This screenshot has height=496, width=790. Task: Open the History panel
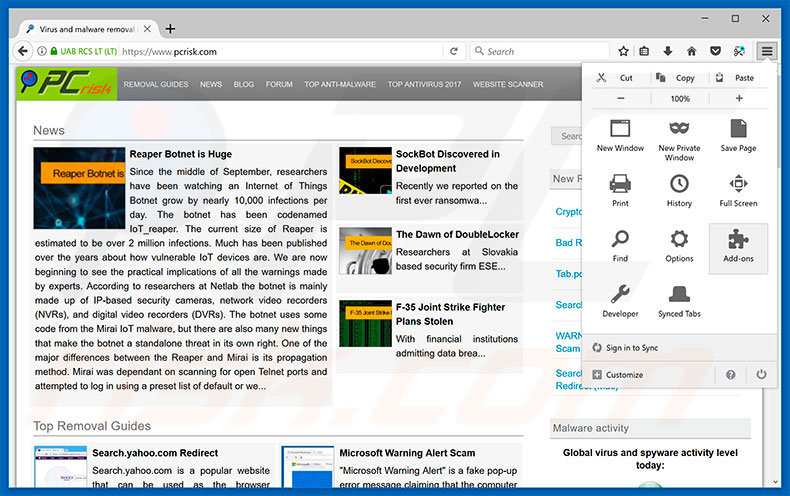click(x=679, y=191)
